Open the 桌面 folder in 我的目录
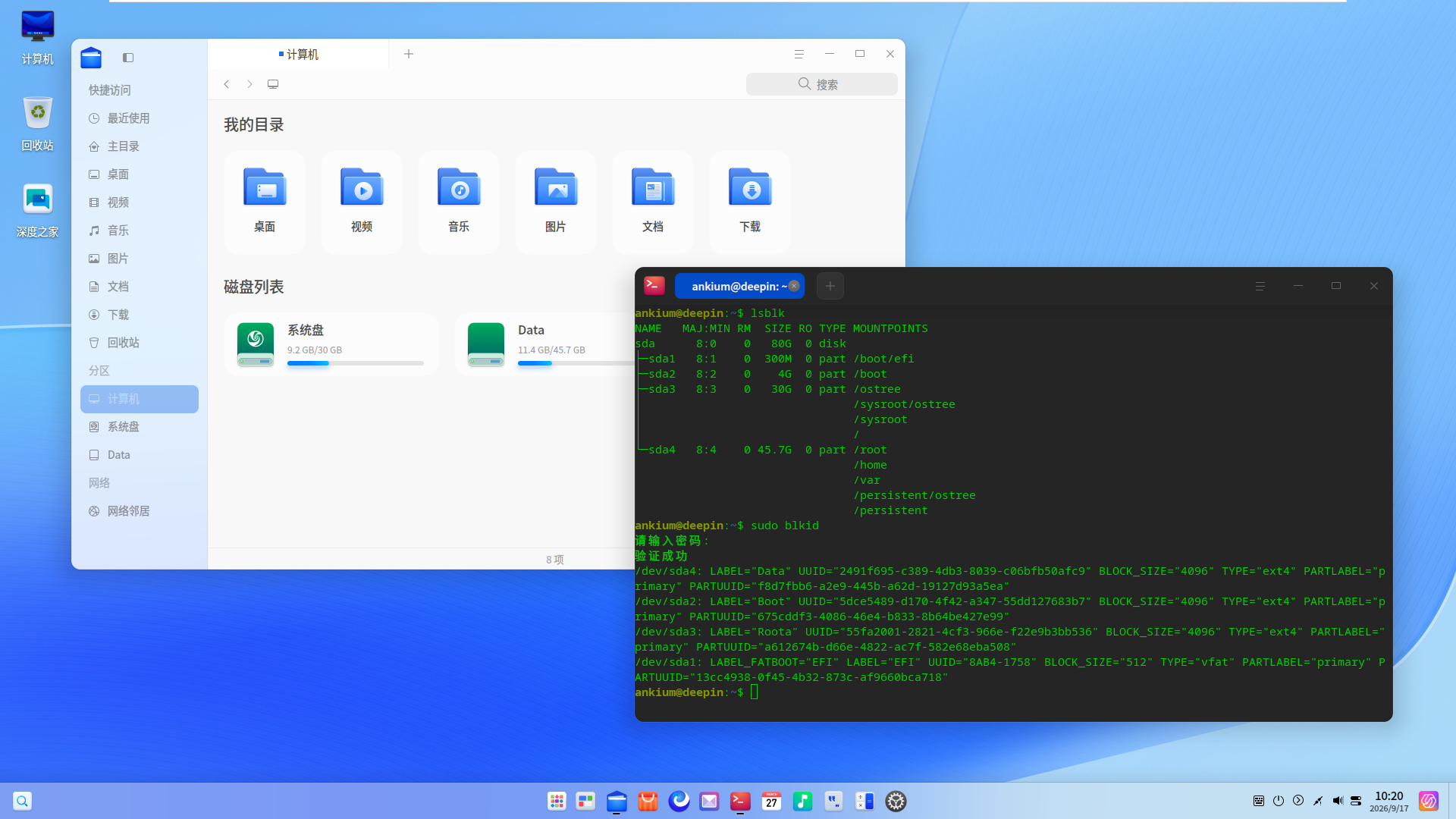Viewport: 1456px width, 819px height. coord(265,201)
